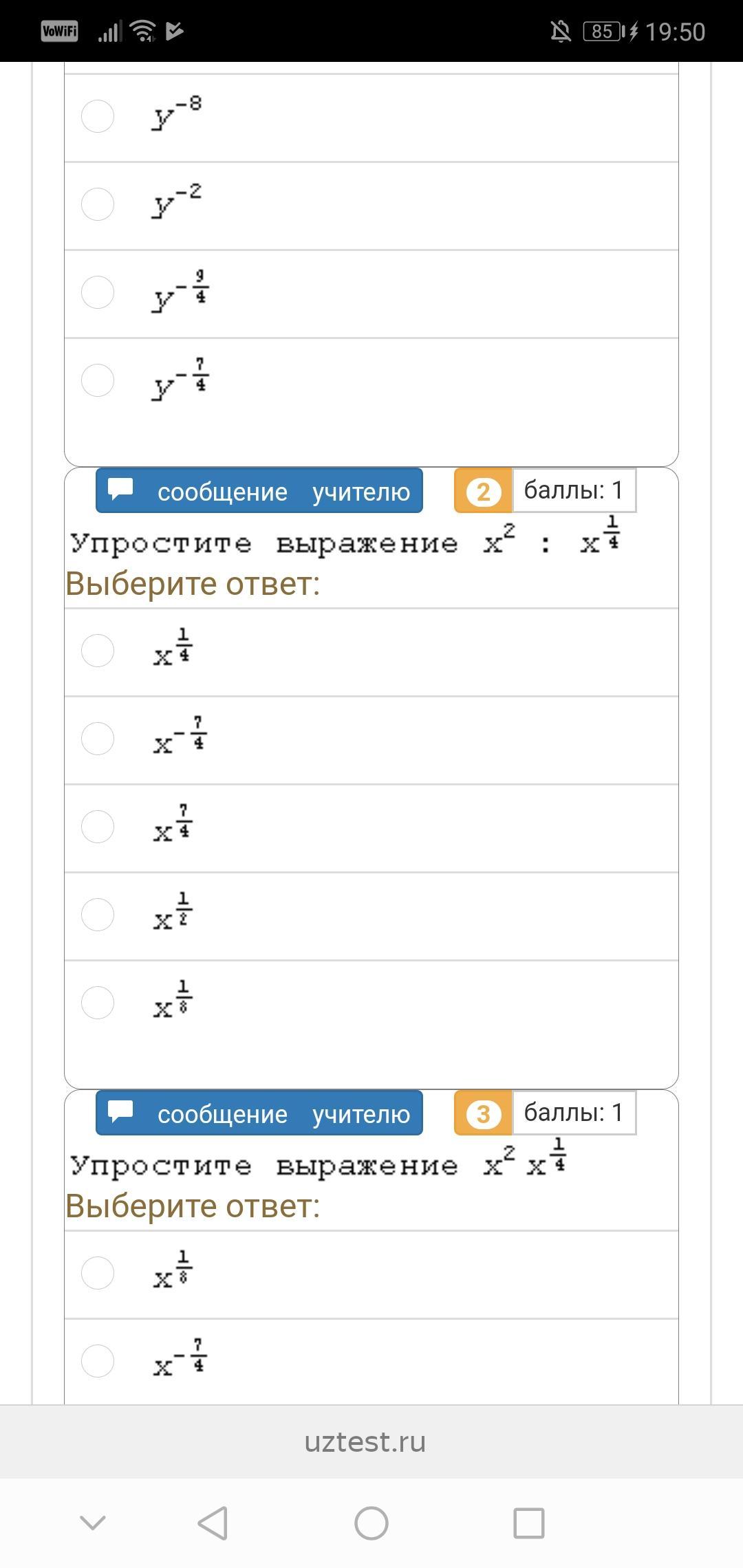Tap the Android back triangle button

pos(213,1523)
